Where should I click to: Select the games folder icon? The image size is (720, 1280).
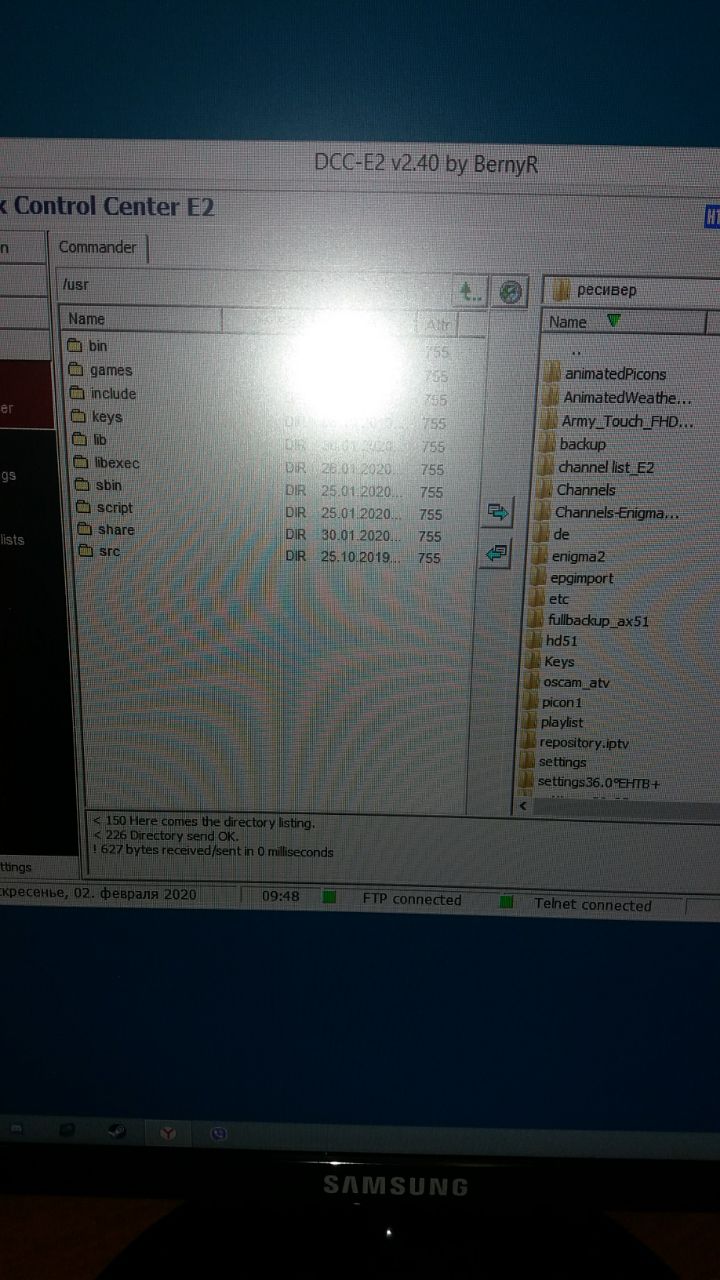(77, 370)
